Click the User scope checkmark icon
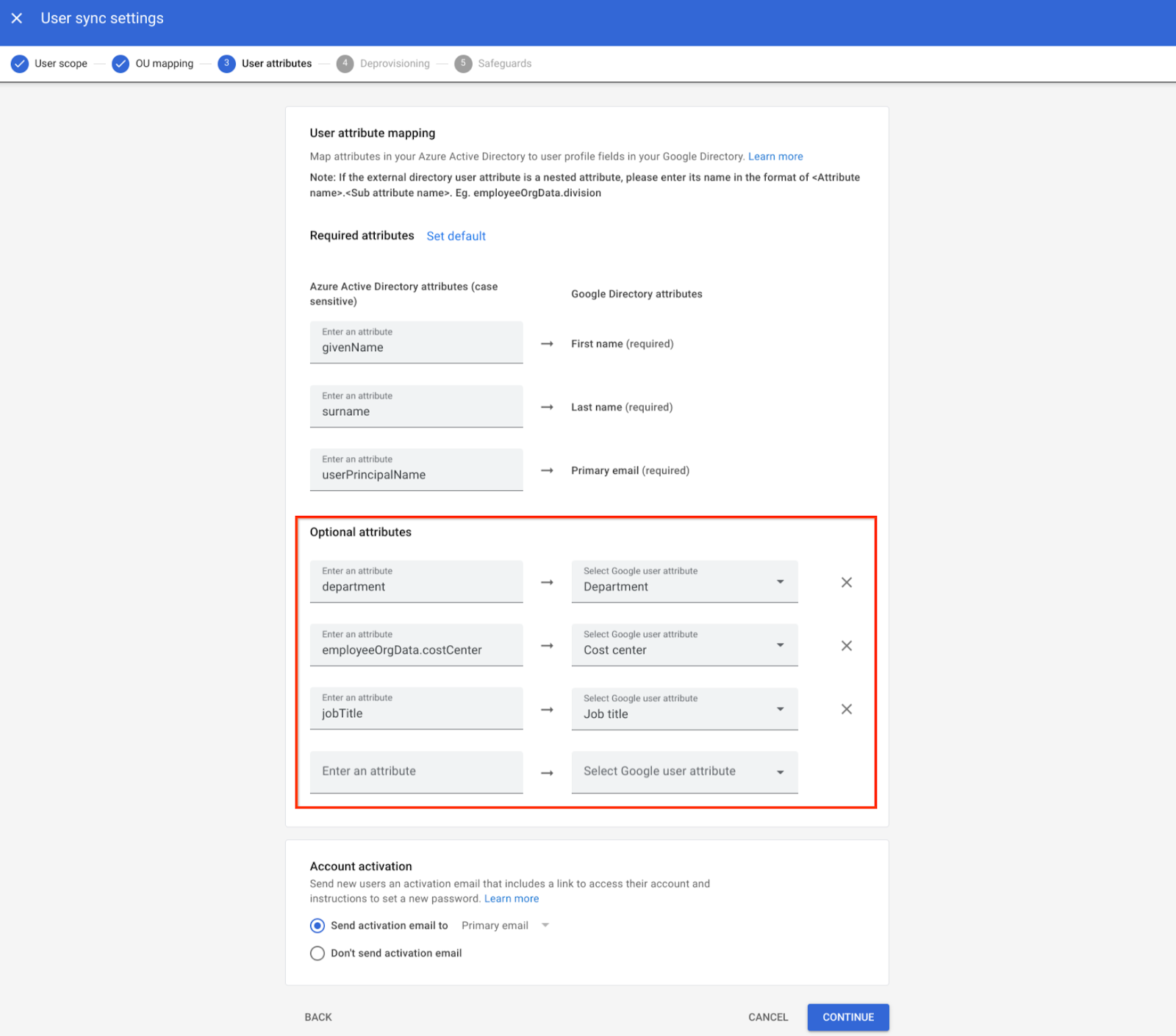Screen dimensions: 1176x1036 coord(20,64)
